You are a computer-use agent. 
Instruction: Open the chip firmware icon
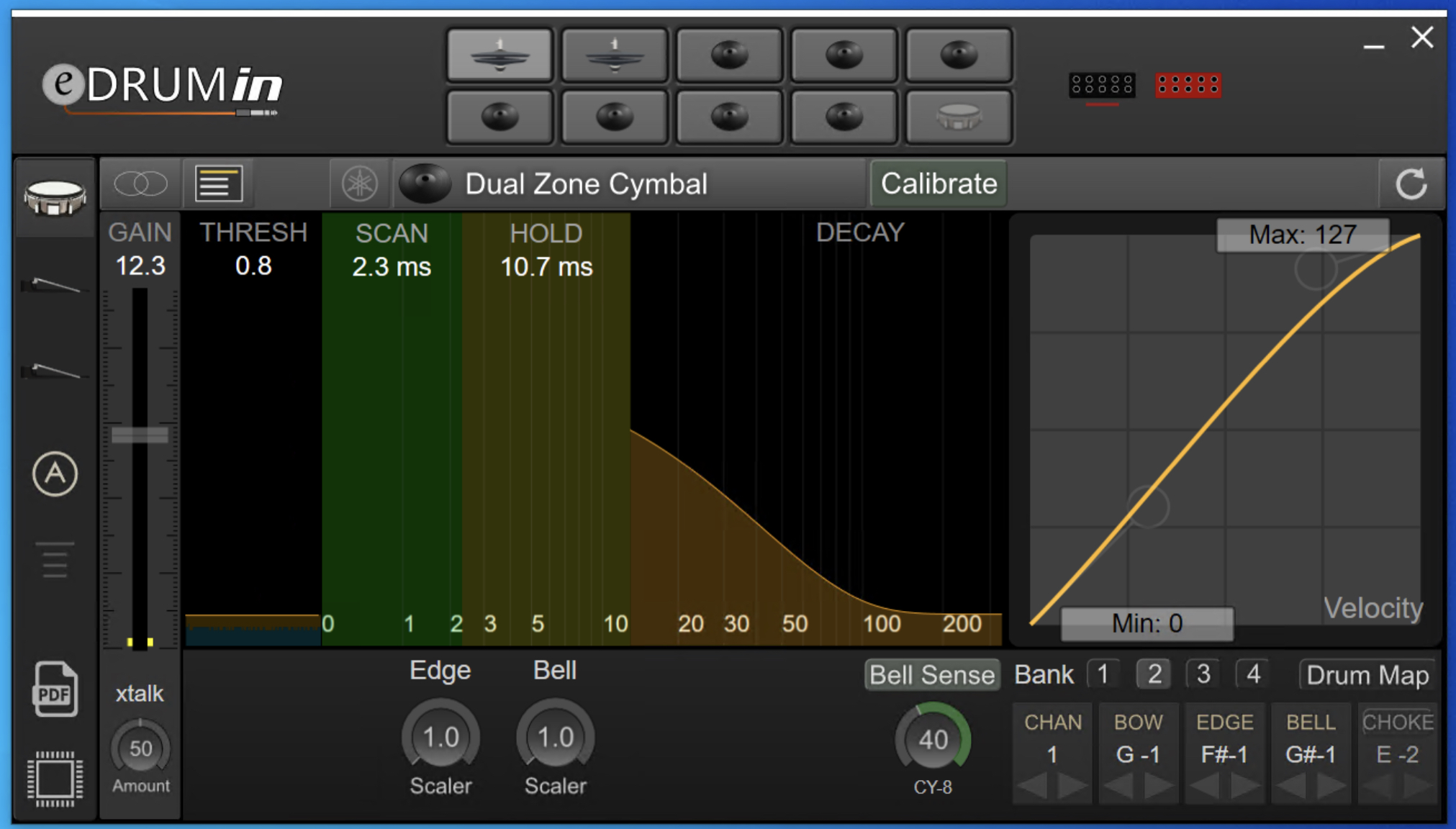point(55,779)
